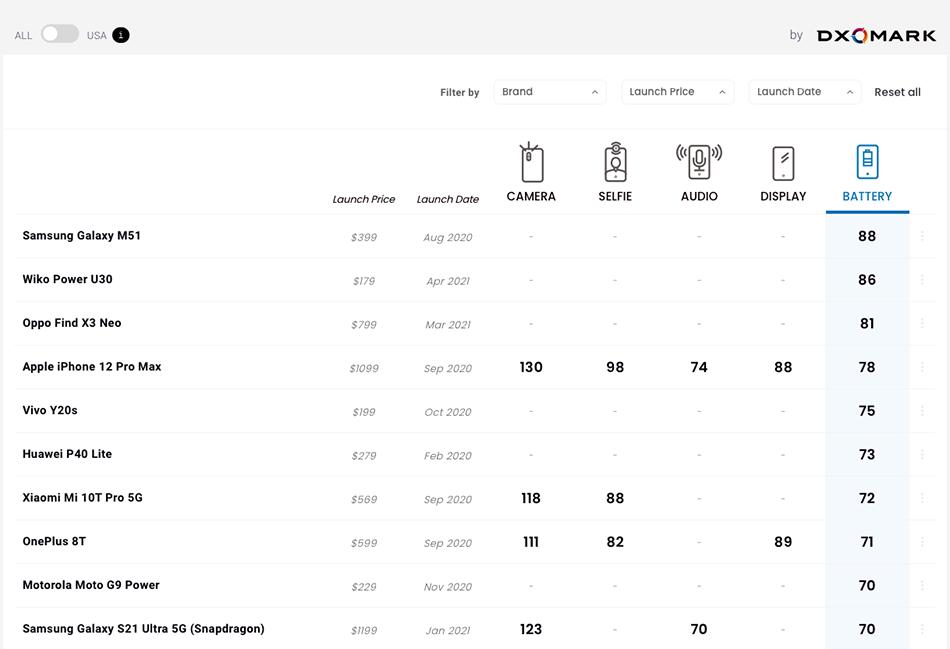
Task: Open Xiaomi Mi 10T Pro 5G entry
Action: click(x=82, y=498)
